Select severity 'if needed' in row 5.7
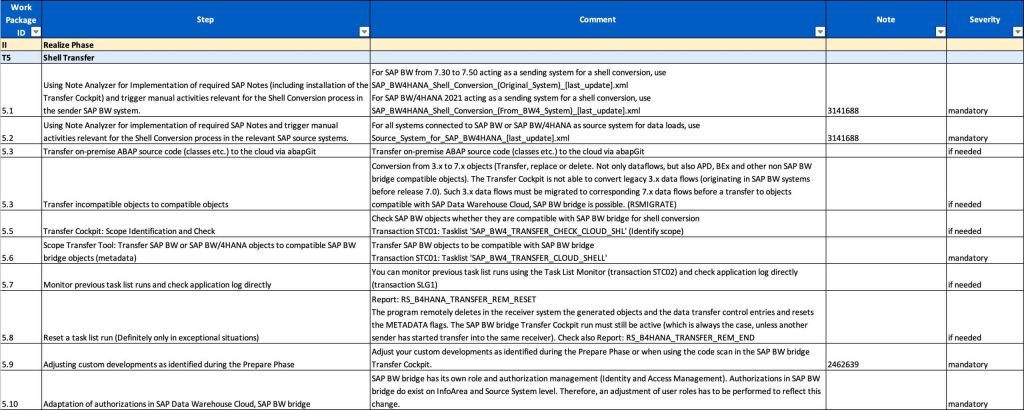This screenshot has width=1024, height=410. (985, 277)
